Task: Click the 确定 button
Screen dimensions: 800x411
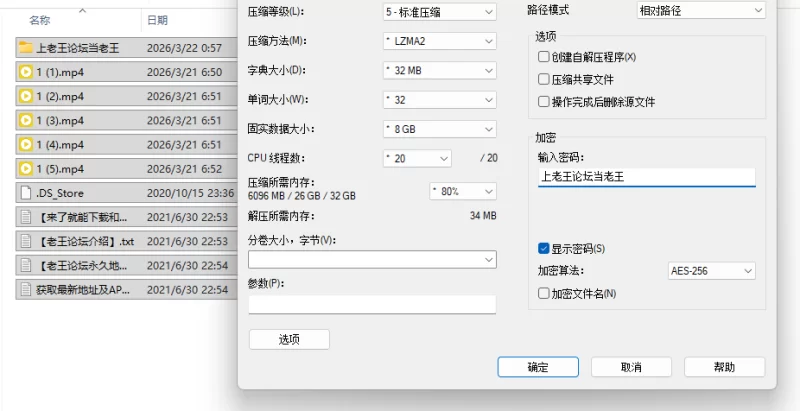Action: [538, 367]
